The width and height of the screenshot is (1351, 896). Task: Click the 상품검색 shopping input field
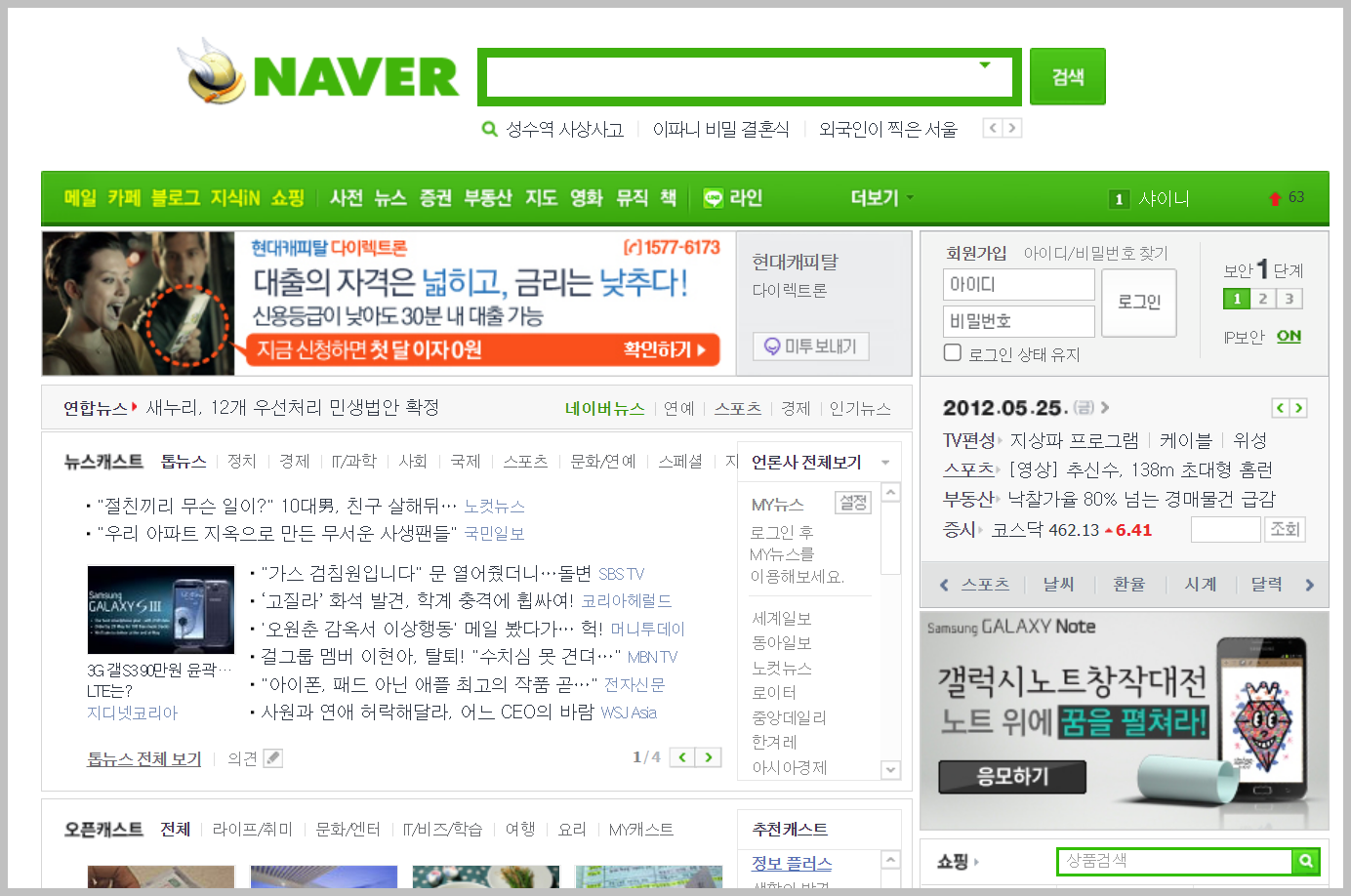(x=1175, y=861)
